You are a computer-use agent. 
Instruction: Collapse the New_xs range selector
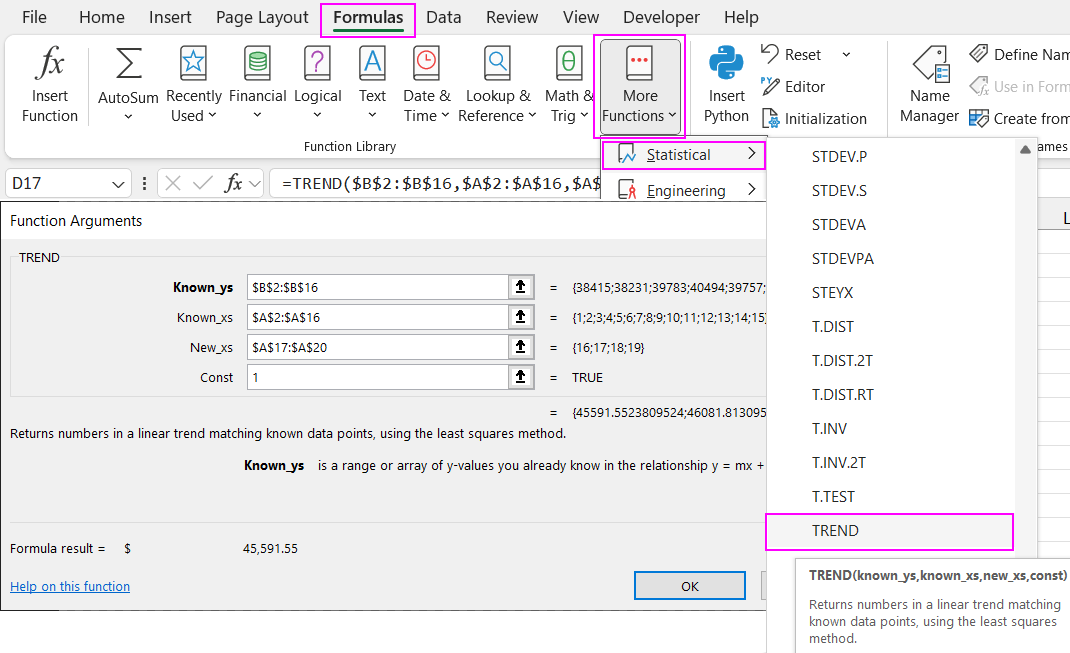(x=520, y=347)
